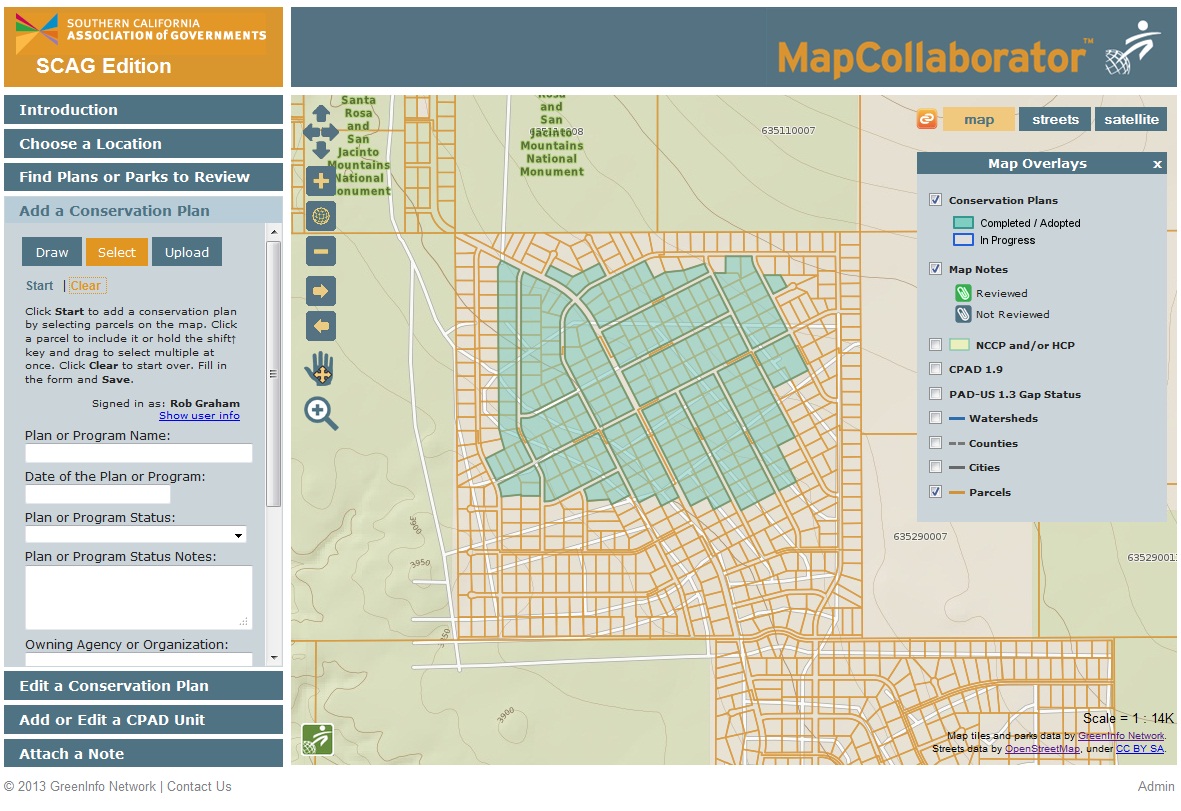1181x811 pixels.
Task: Collapse Add a Conservation Plan header
Action: [143, 211]
